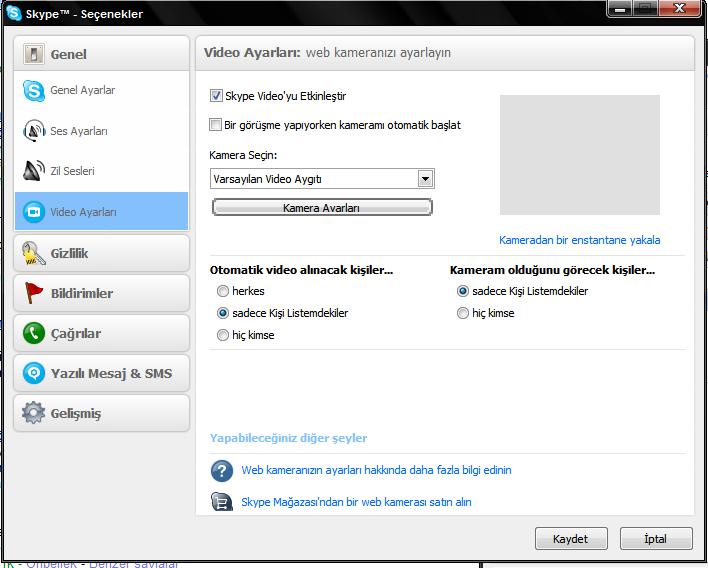Open link about webcam settings information
708x568 pixels.
pos(377,470)
